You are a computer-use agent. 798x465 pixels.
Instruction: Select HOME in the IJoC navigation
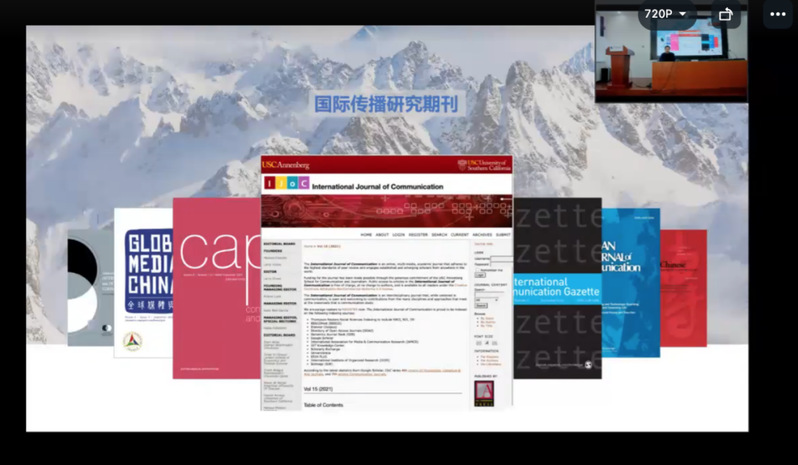[x=366, y=235]
